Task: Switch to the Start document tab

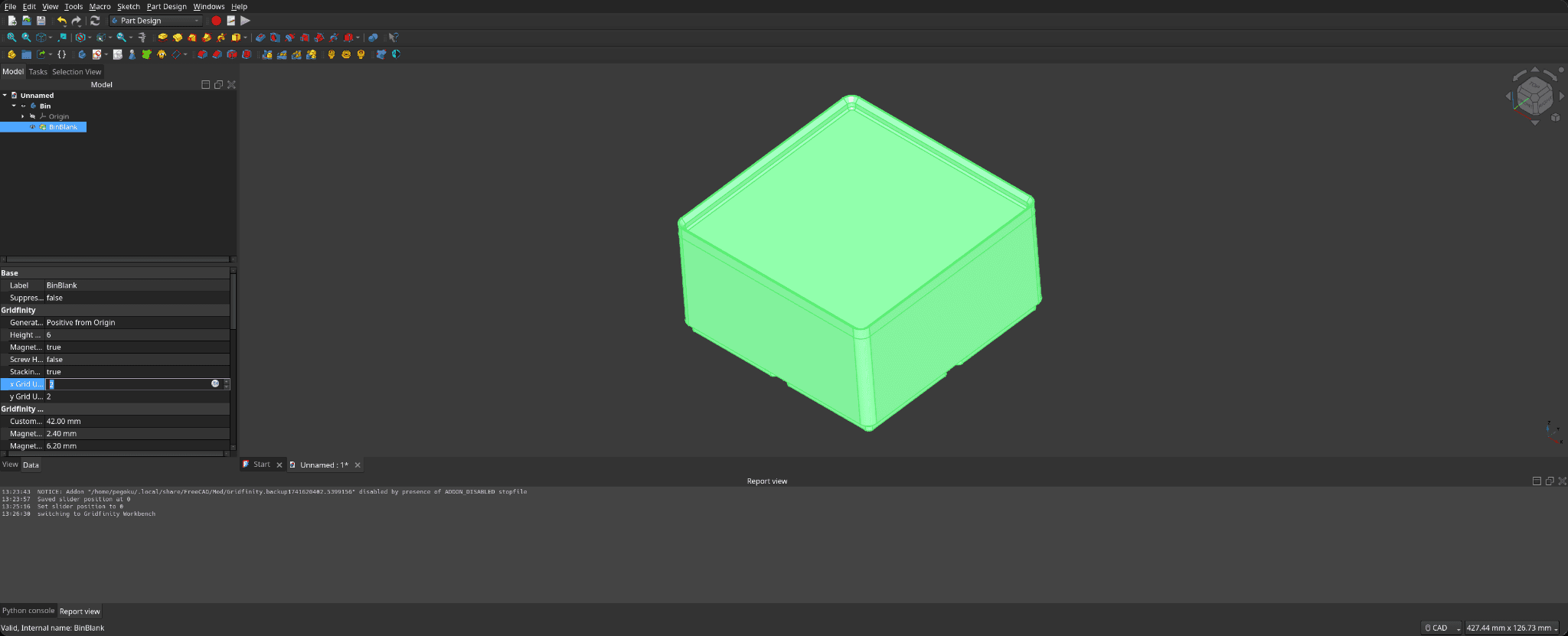Action: (x=261, y=465)
